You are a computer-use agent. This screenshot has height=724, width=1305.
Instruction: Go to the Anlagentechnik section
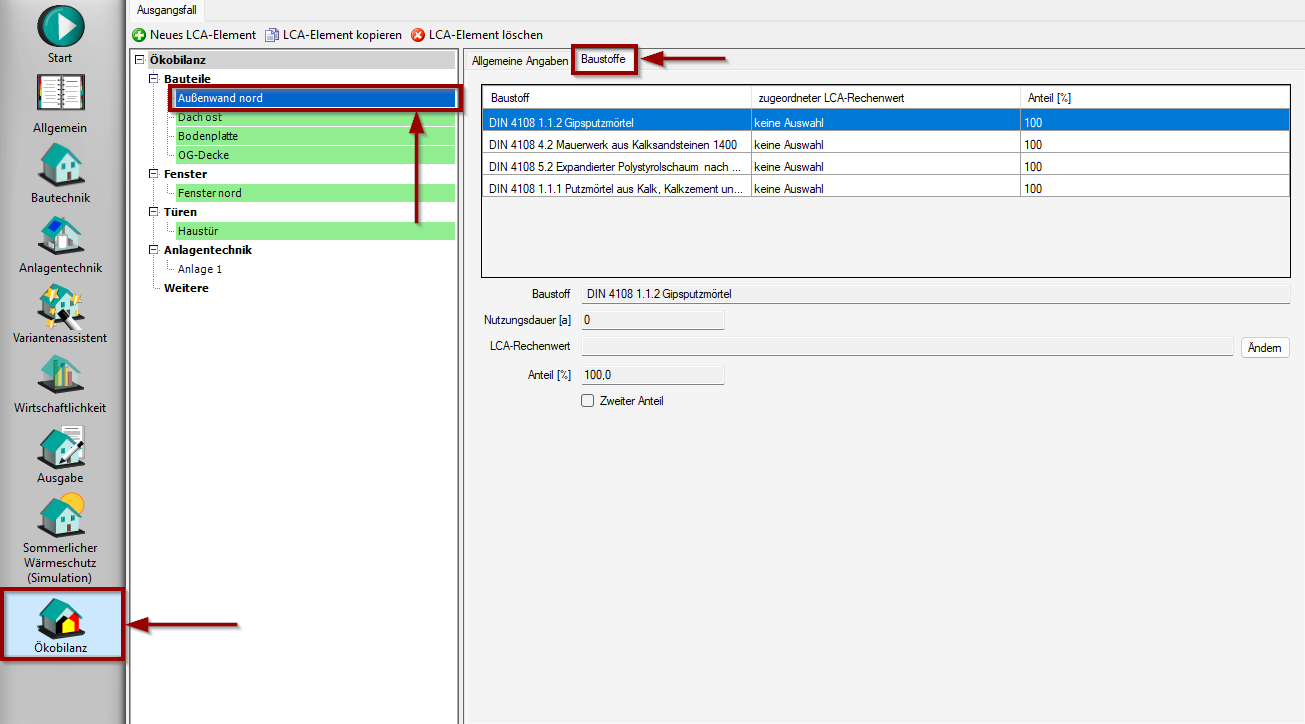tap(60, 236)
